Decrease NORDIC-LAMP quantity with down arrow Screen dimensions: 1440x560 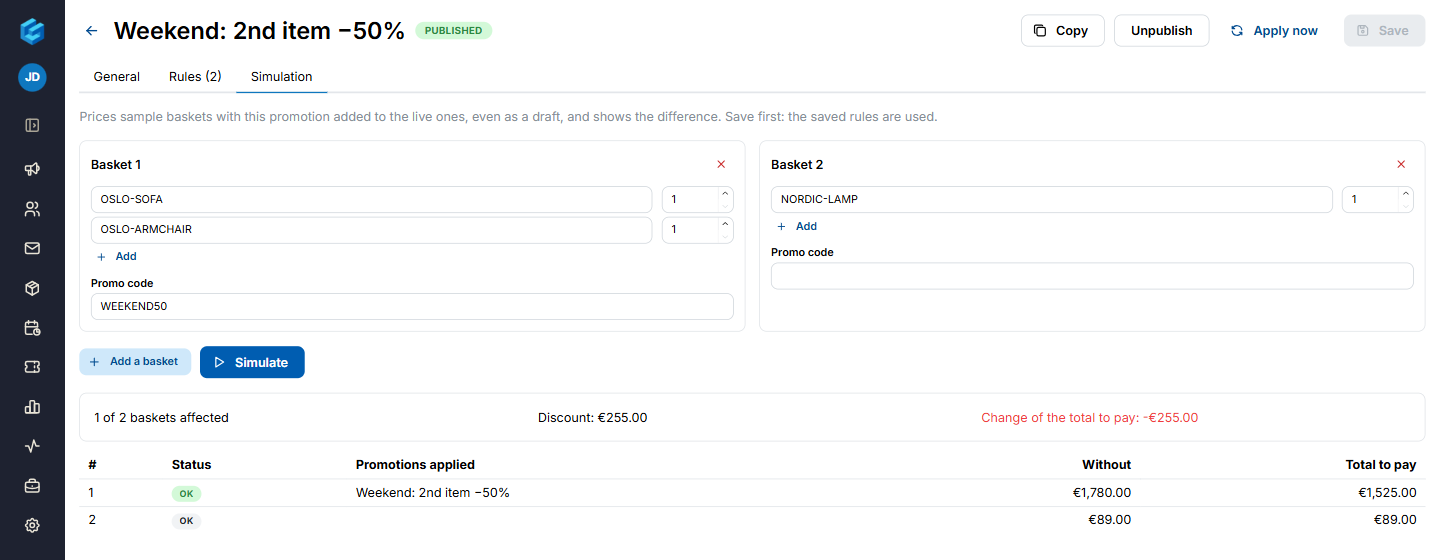[x=1405, y=206]
